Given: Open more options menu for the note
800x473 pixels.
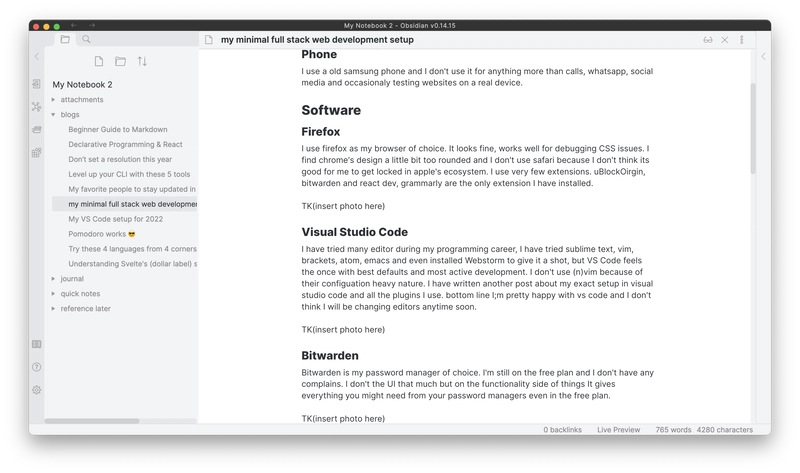Looking at the screenshot, I should [x=741, y=40].
